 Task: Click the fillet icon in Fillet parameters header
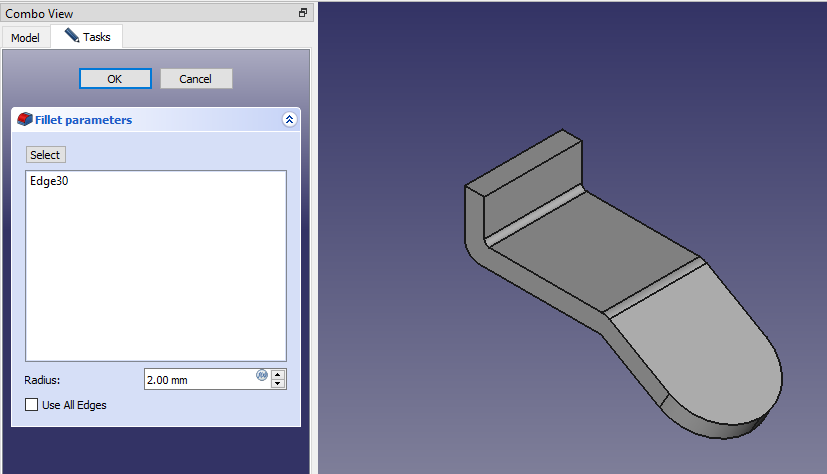tap(25, 120)
